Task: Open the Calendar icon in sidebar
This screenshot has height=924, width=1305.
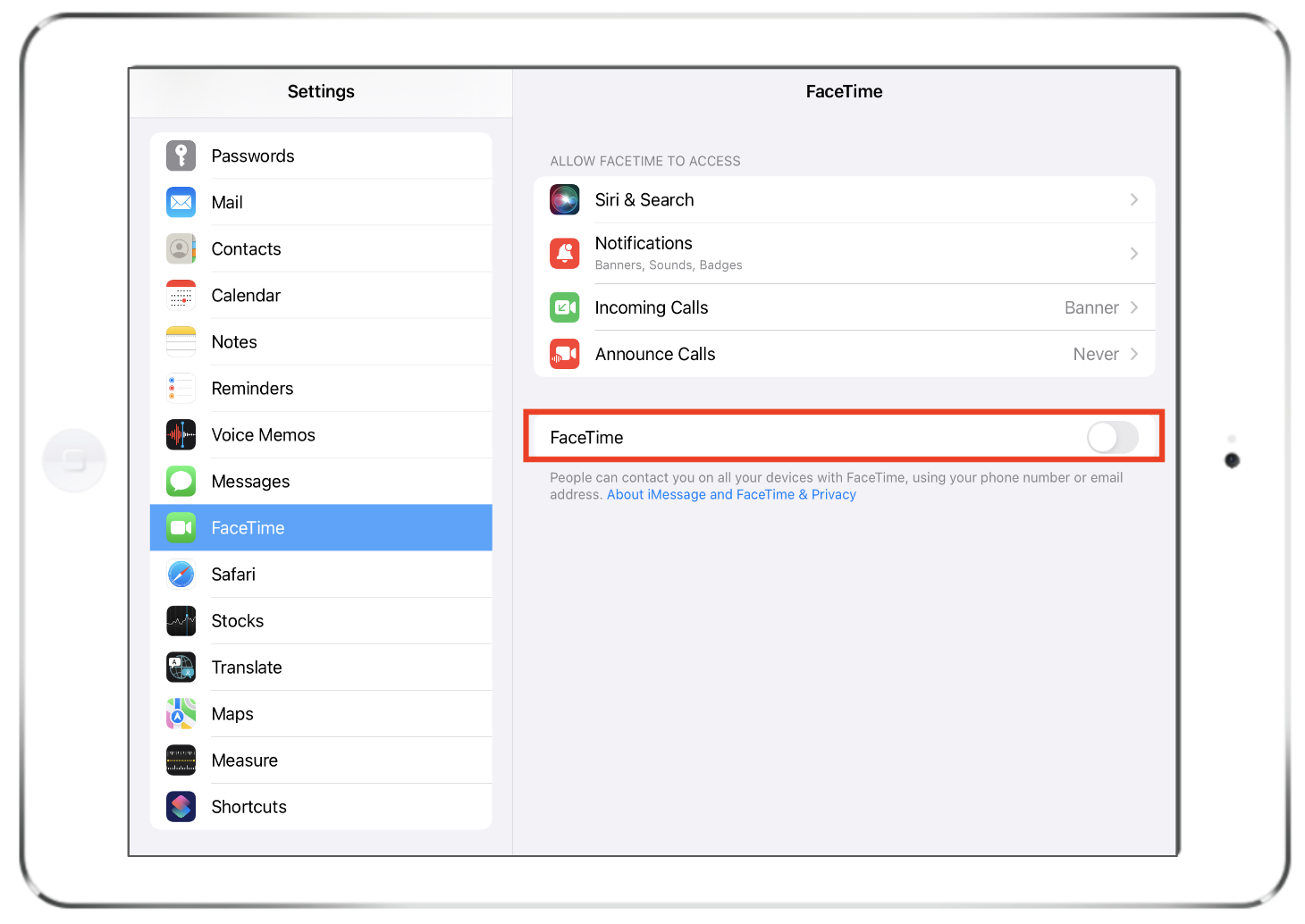Action: 181,295
